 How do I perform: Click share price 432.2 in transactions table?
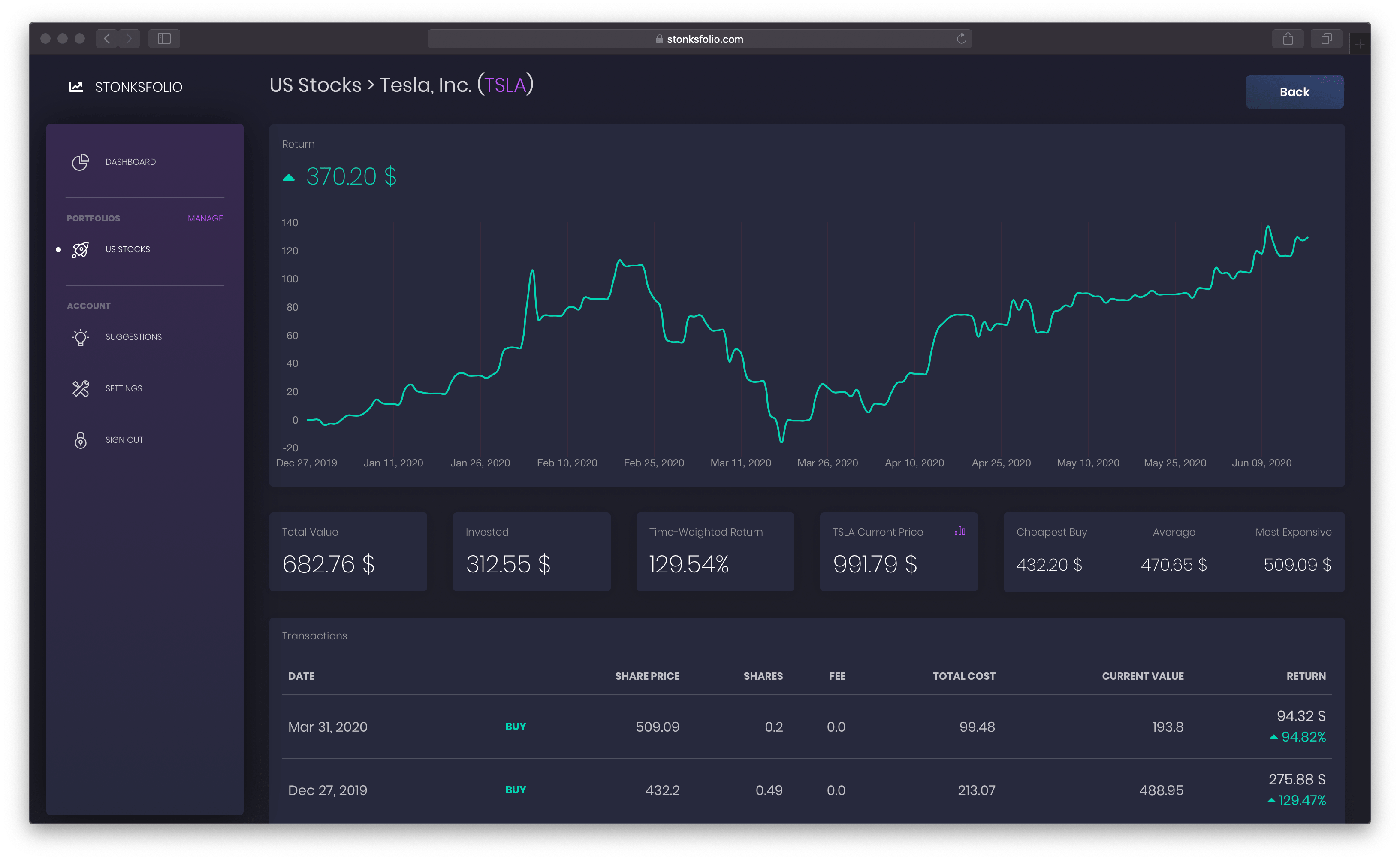pyautogui.click(x=663, y=790)
